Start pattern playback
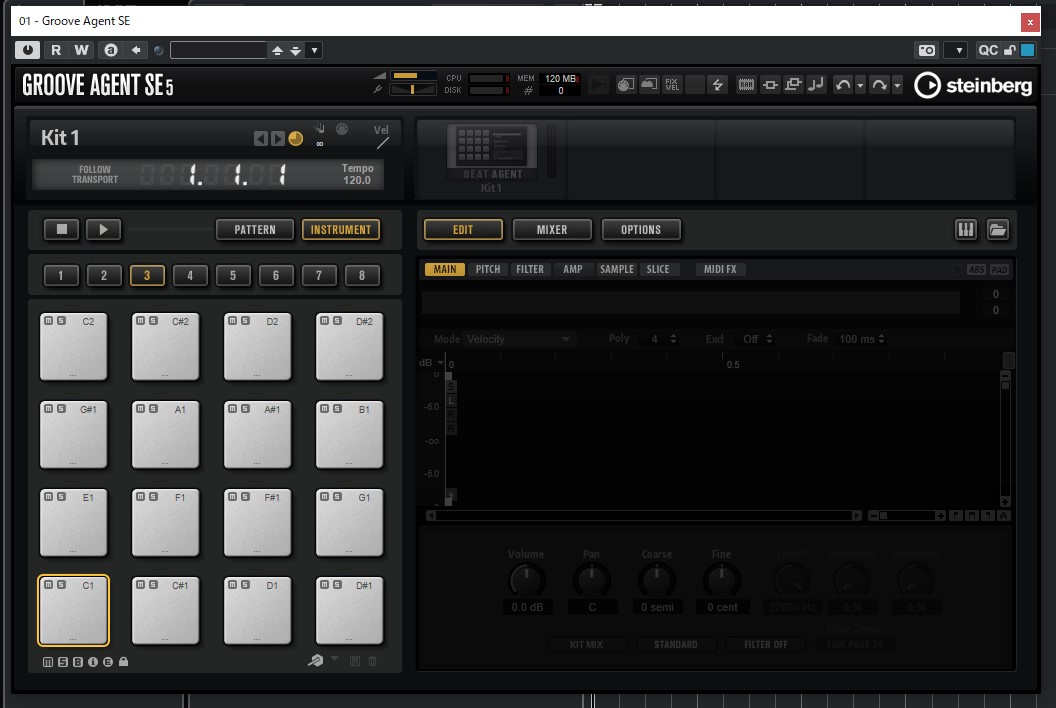The image size is (1056, 708). (x=104, y=230)
